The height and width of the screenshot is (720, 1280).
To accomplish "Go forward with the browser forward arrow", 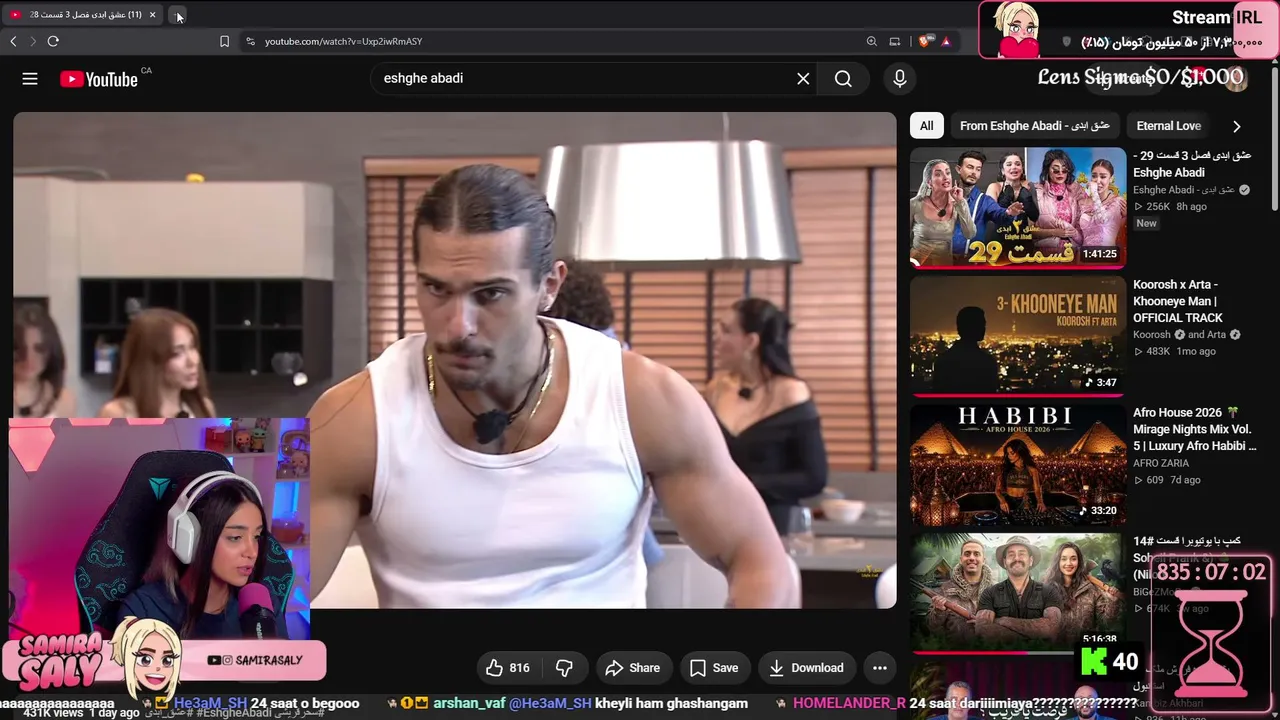I will (32, 41).
